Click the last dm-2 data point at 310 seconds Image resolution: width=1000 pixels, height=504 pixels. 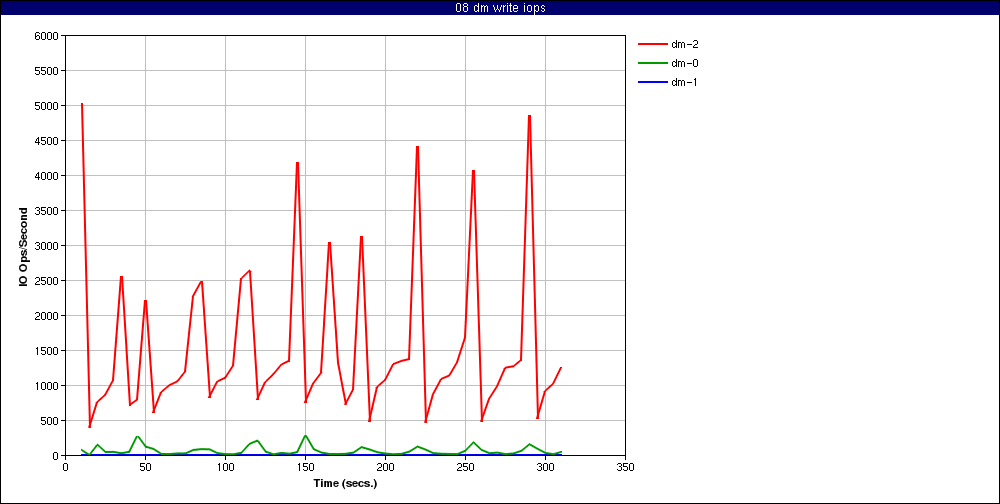point(561,367)
